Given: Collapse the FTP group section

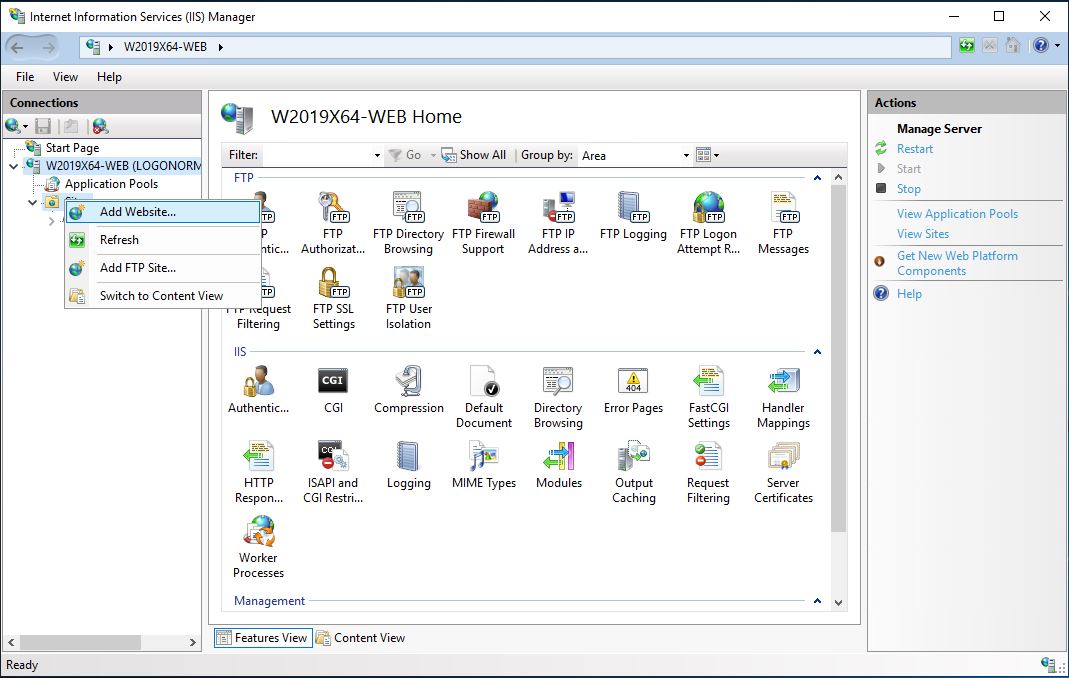Looking at the screenshot, I should coord(817,178).
